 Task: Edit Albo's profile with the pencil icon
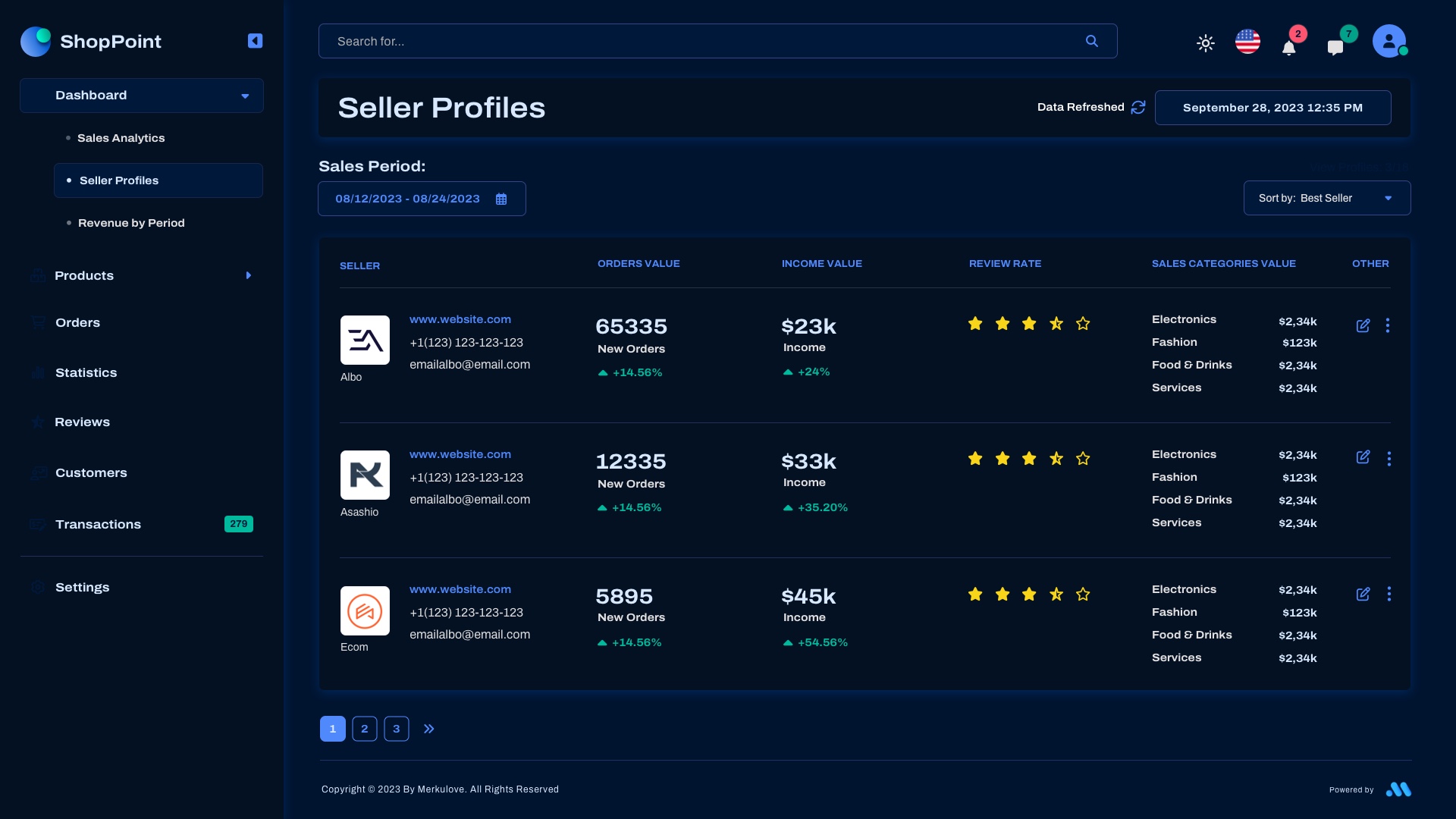pos(1363,325)
